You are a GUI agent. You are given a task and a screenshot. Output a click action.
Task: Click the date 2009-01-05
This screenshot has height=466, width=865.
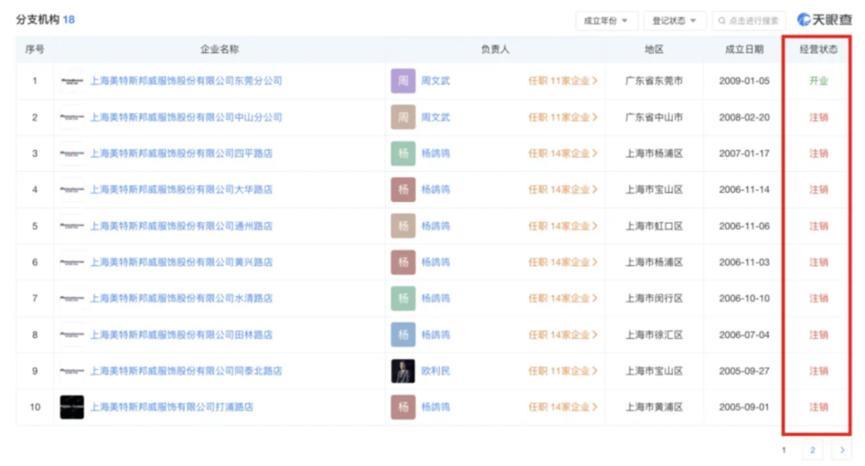pyautogui.click(x=744, y=81)
